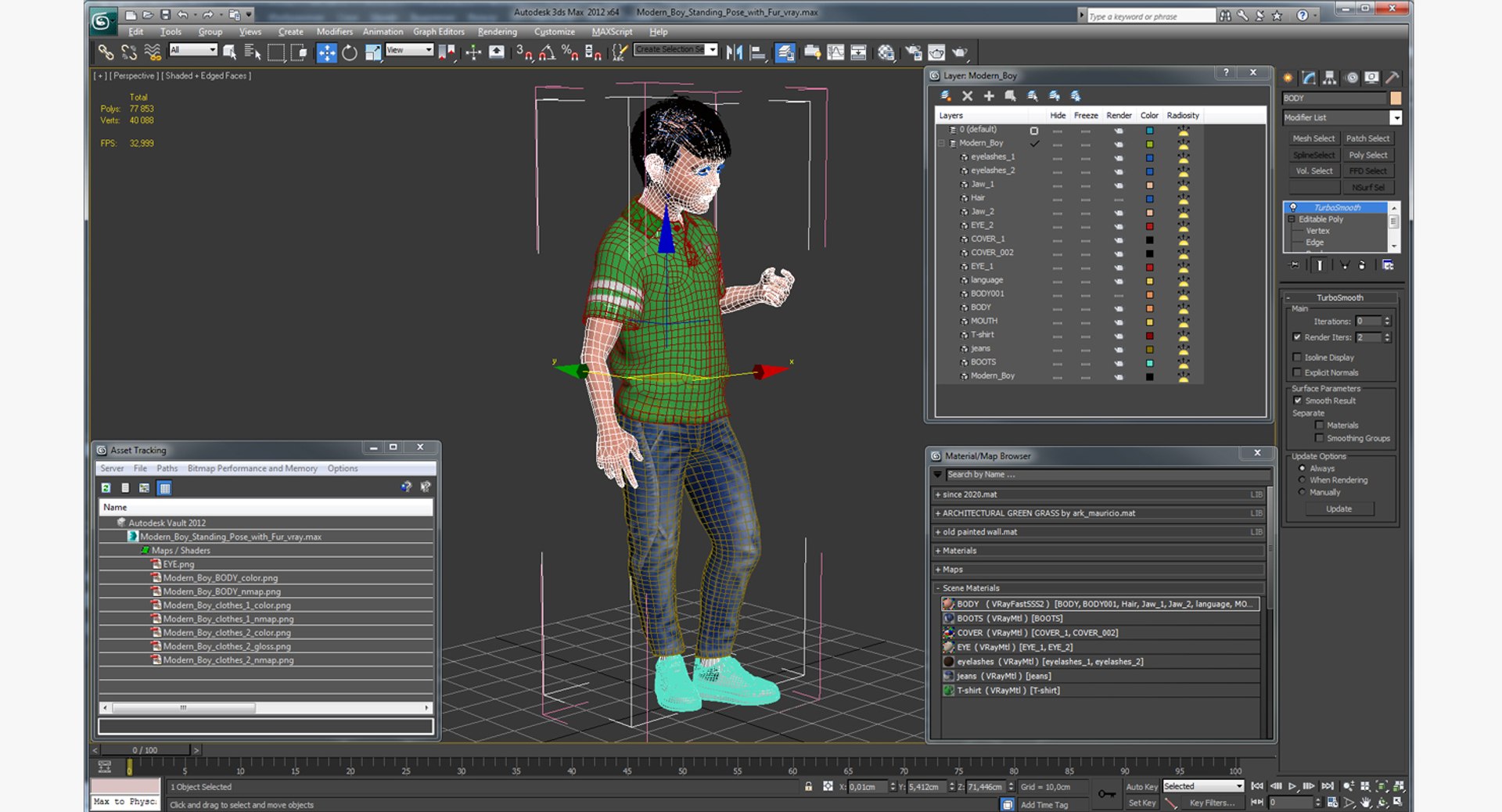Select the Manually update option
Viewport: 1502px width, 812px height.
[x=1303, y=492]
